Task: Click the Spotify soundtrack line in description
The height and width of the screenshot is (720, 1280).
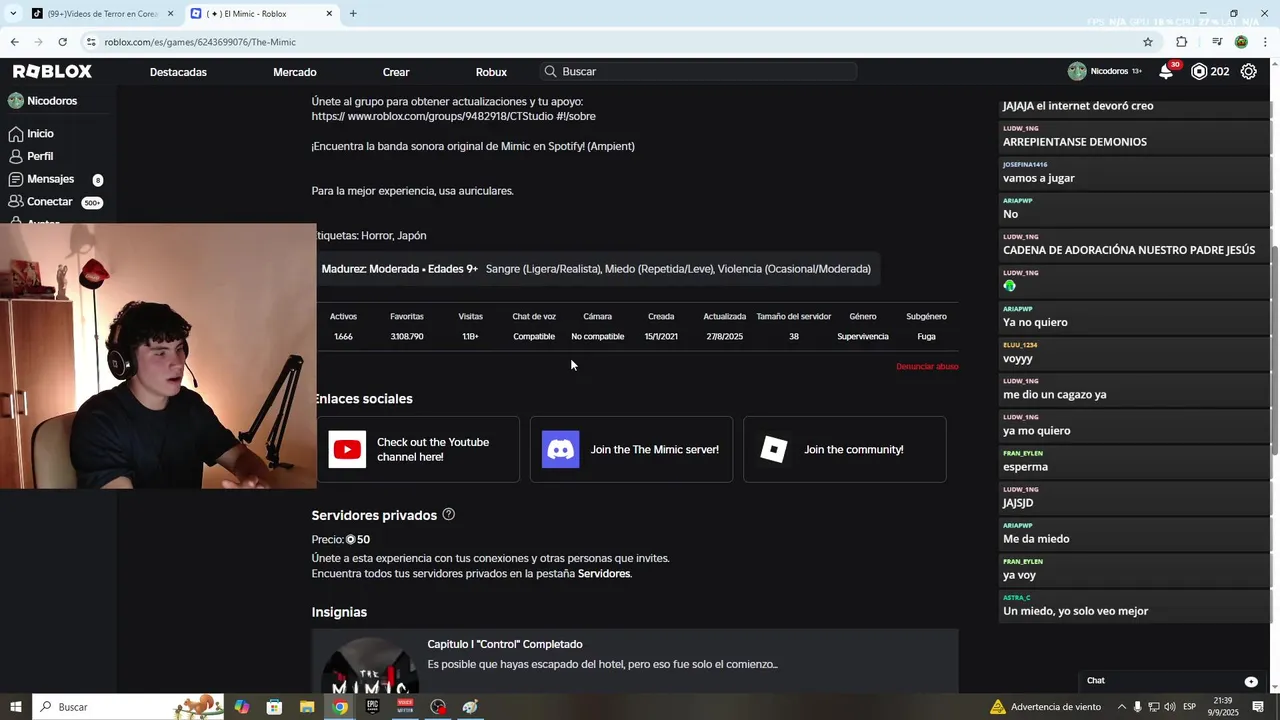Action: coord(473,147)
